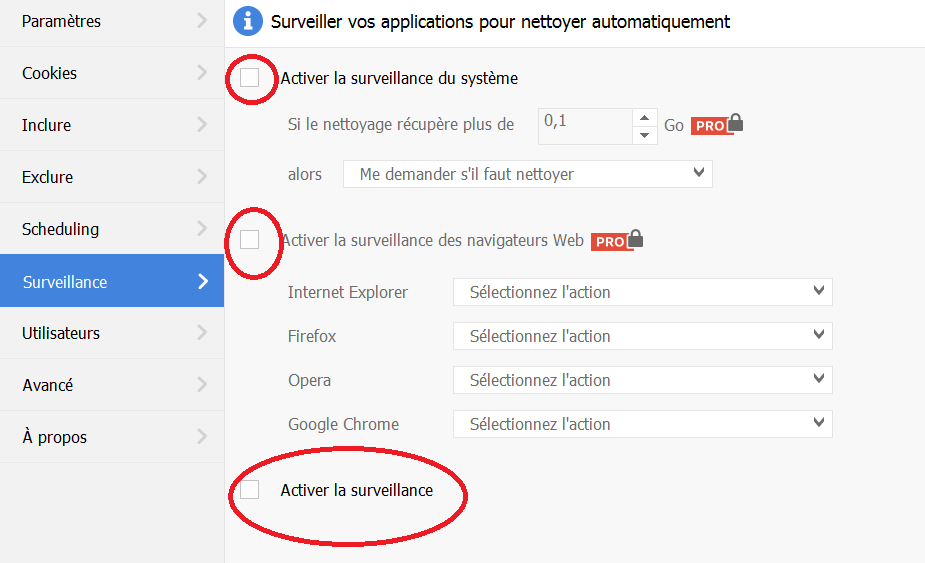Click the chevron arrow beside À propos

click(x=202, y=436)
